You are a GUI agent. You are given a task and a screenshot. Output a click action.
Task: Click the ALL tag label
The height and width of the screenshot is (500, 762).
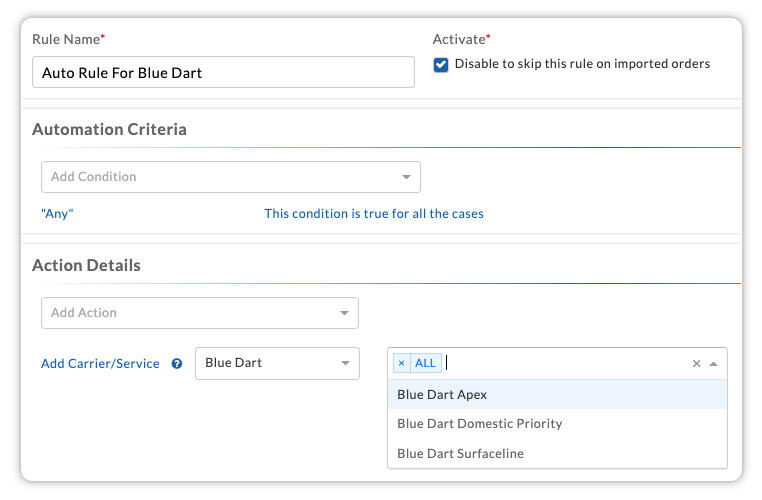pyautogui.click(x=426, y=363)
